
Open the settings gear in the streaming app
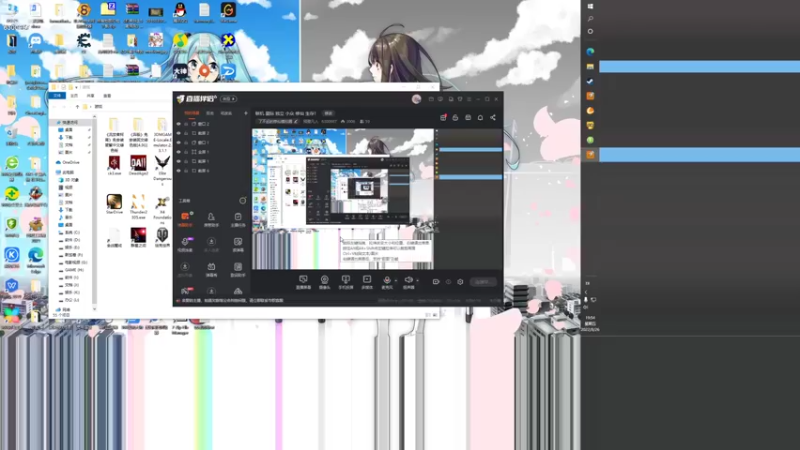(460, 282)
